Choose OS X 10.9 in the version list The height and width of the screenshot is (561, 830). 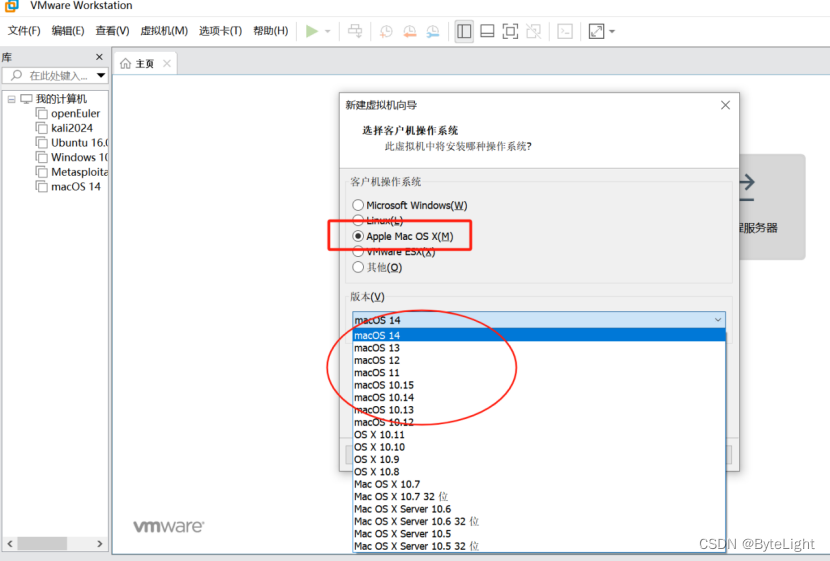[539, 459]
